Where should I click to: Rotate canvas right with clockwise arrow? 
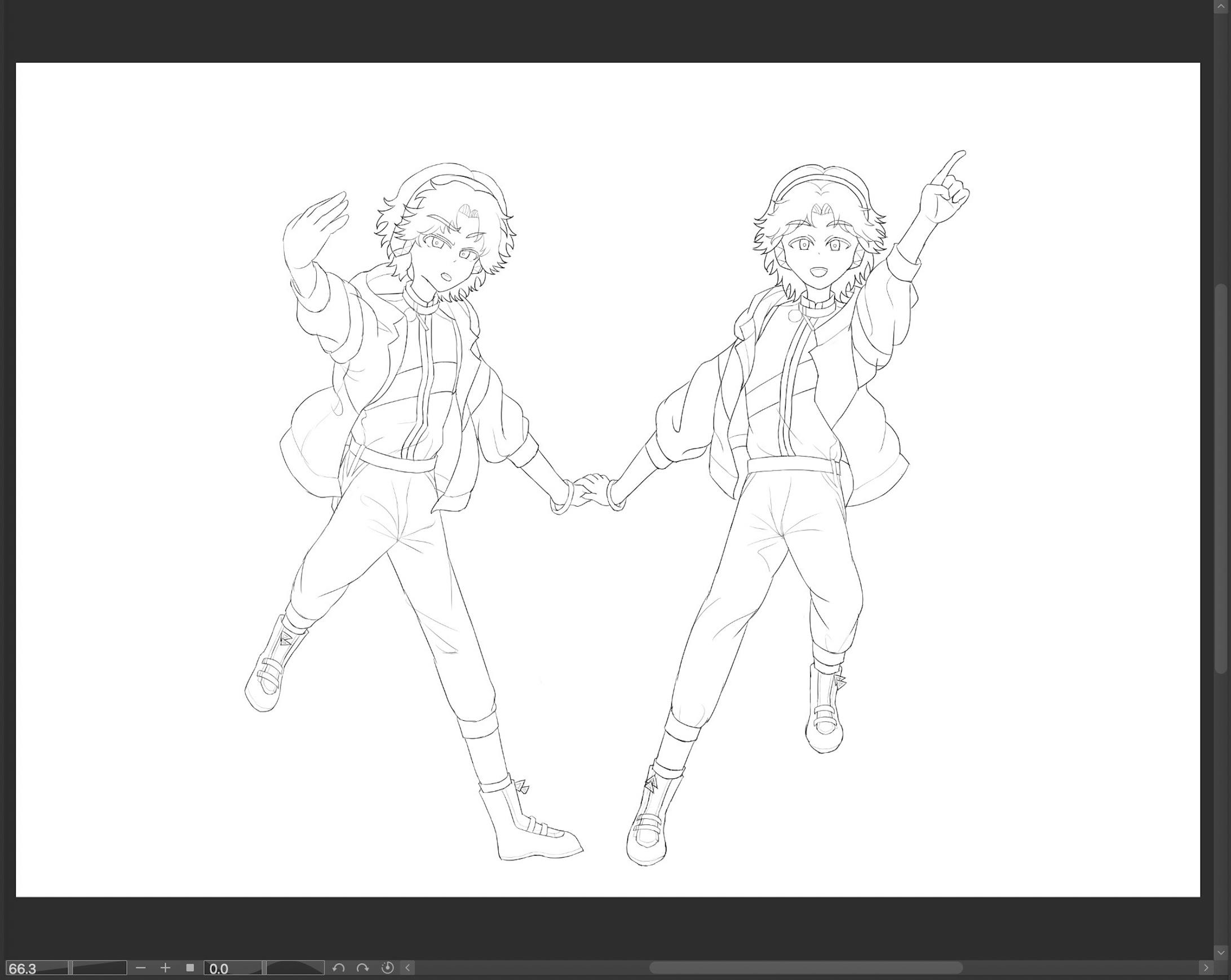362,968
